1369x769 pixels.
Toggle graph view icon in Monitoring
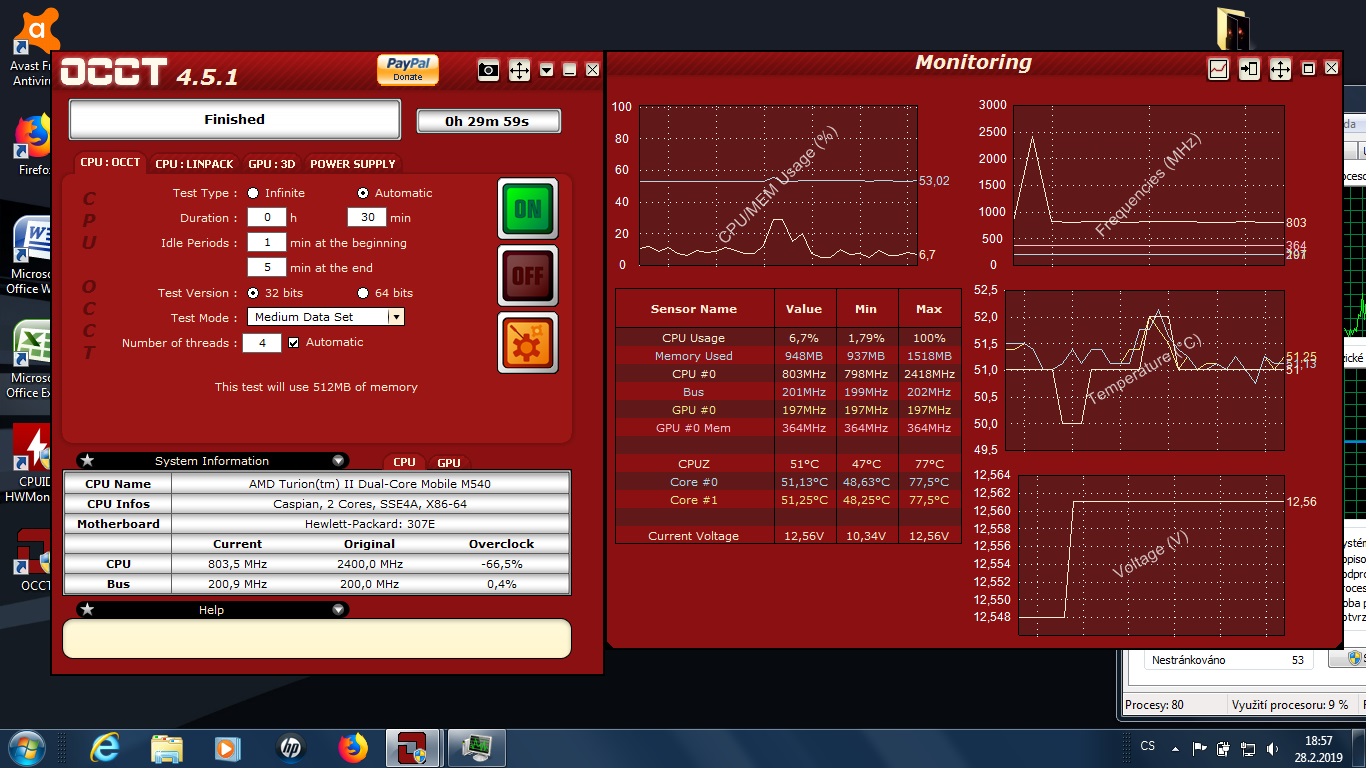point(1219,69)
